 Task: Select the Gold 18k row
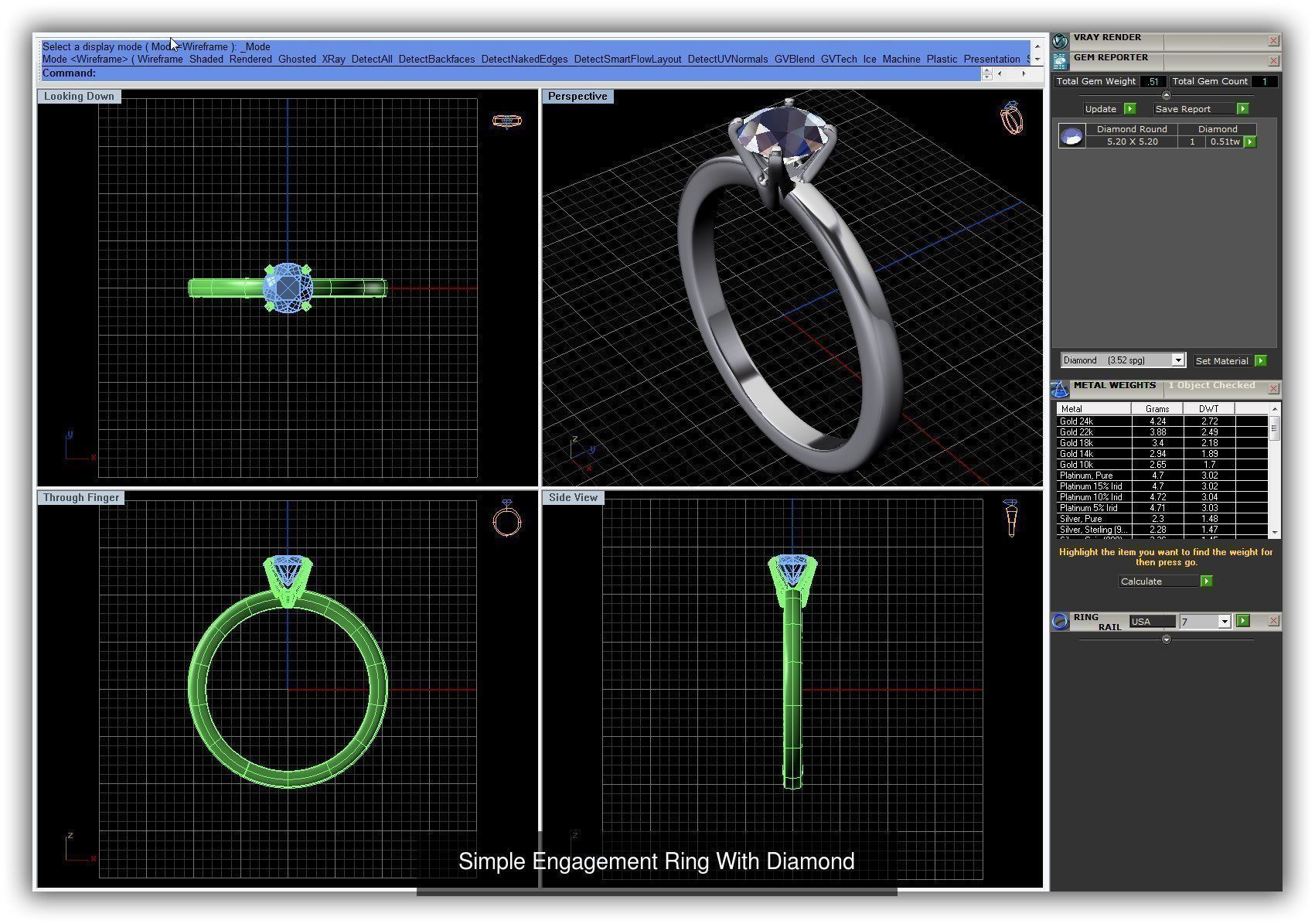[1162, 443]
